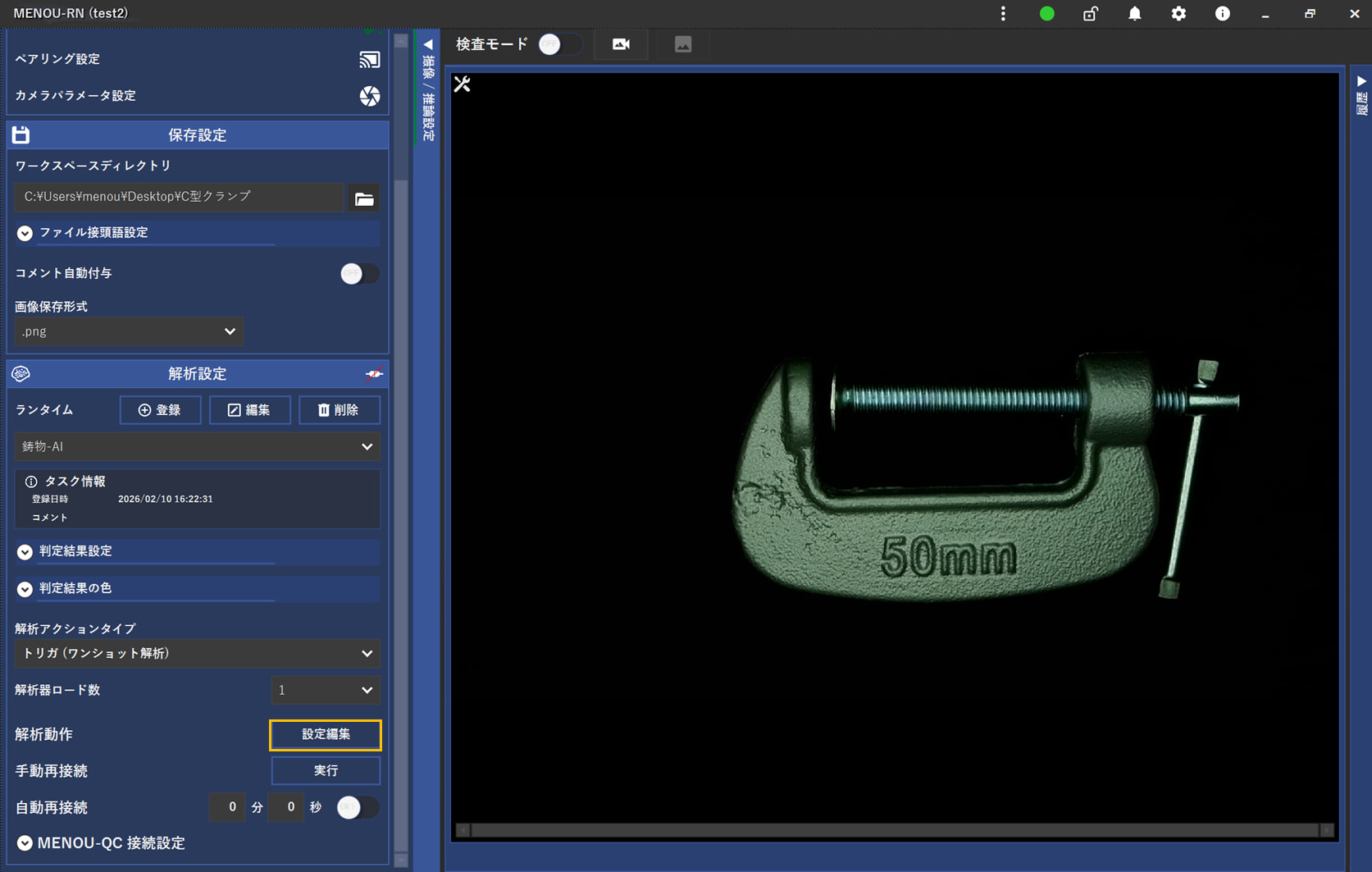Toggle 検査モード switch
The width and height of the screenshot is (1372, 872).
tap(559, 44)
